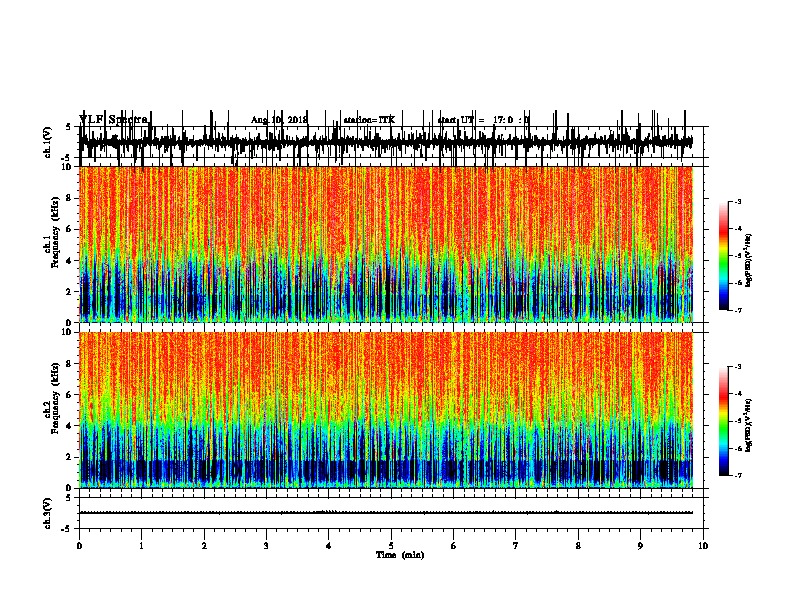Viewport: 792px width, 612px height.
Task: Click the "station=ITK" header label
Action: [369, 120]
